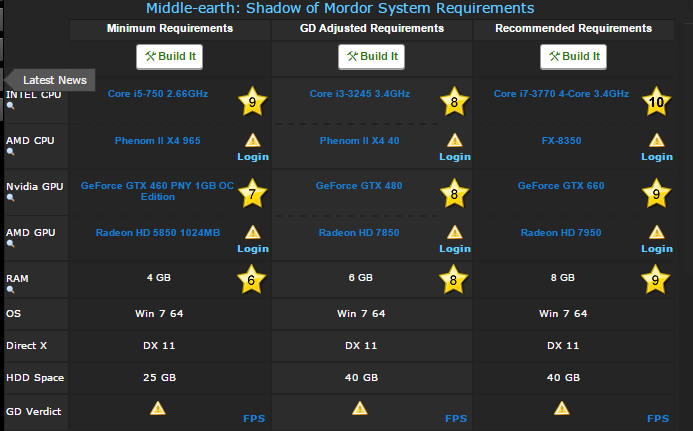The image size is (693, 431).
Task: Open the Phenom II X4 40 link
Action: coord(359,141)
